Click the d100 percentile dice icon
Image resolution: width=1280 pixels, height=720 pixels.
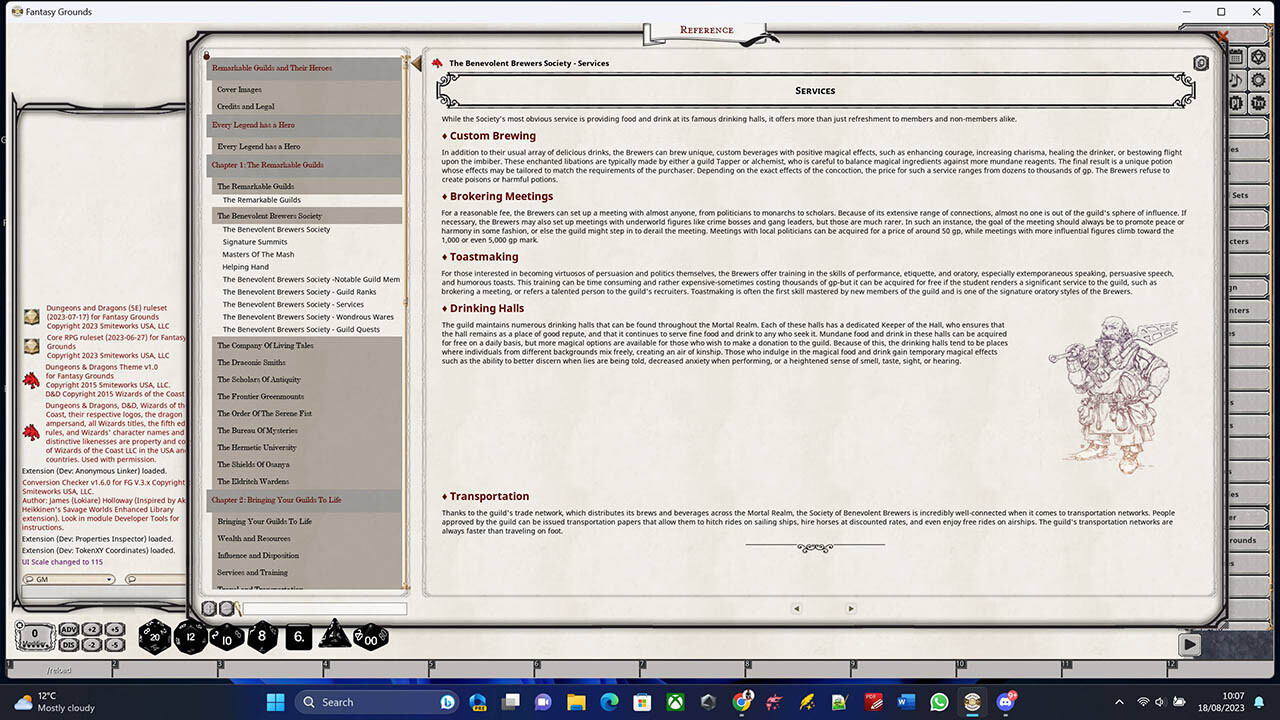[x=369, y=638]
